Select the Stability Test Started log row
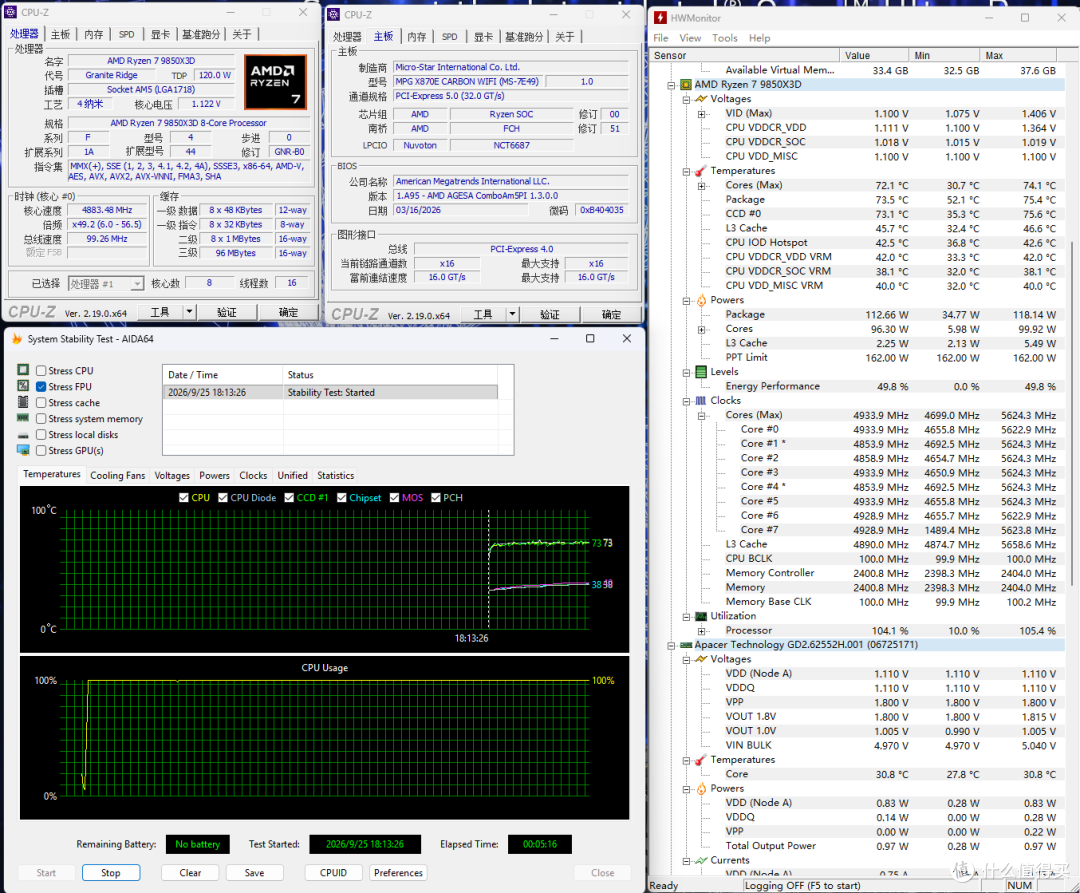1080x893 pixels. (330, 392)
